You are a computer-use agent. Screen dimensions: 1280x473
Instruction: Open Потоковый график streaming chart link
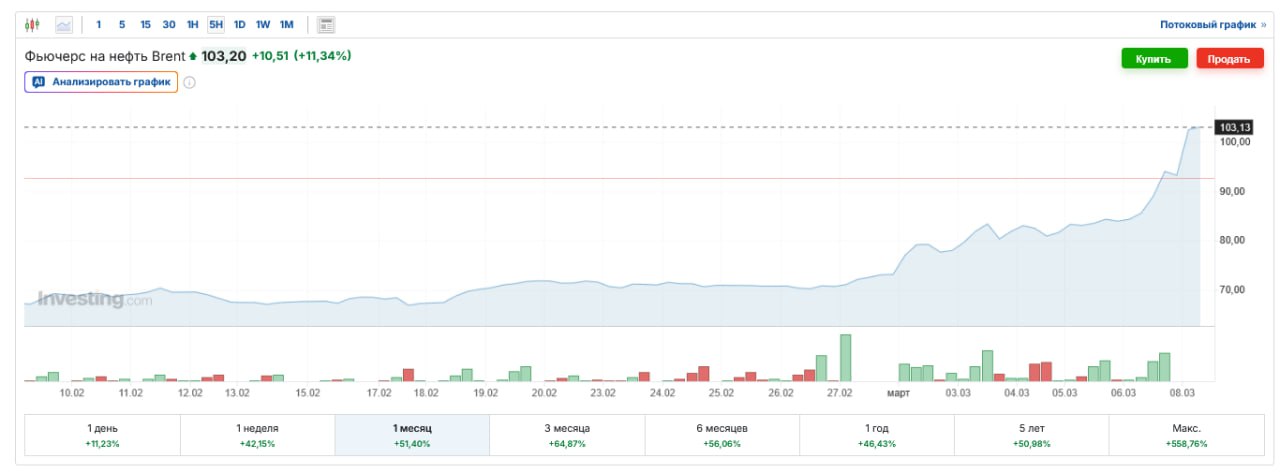point(1212,24)
